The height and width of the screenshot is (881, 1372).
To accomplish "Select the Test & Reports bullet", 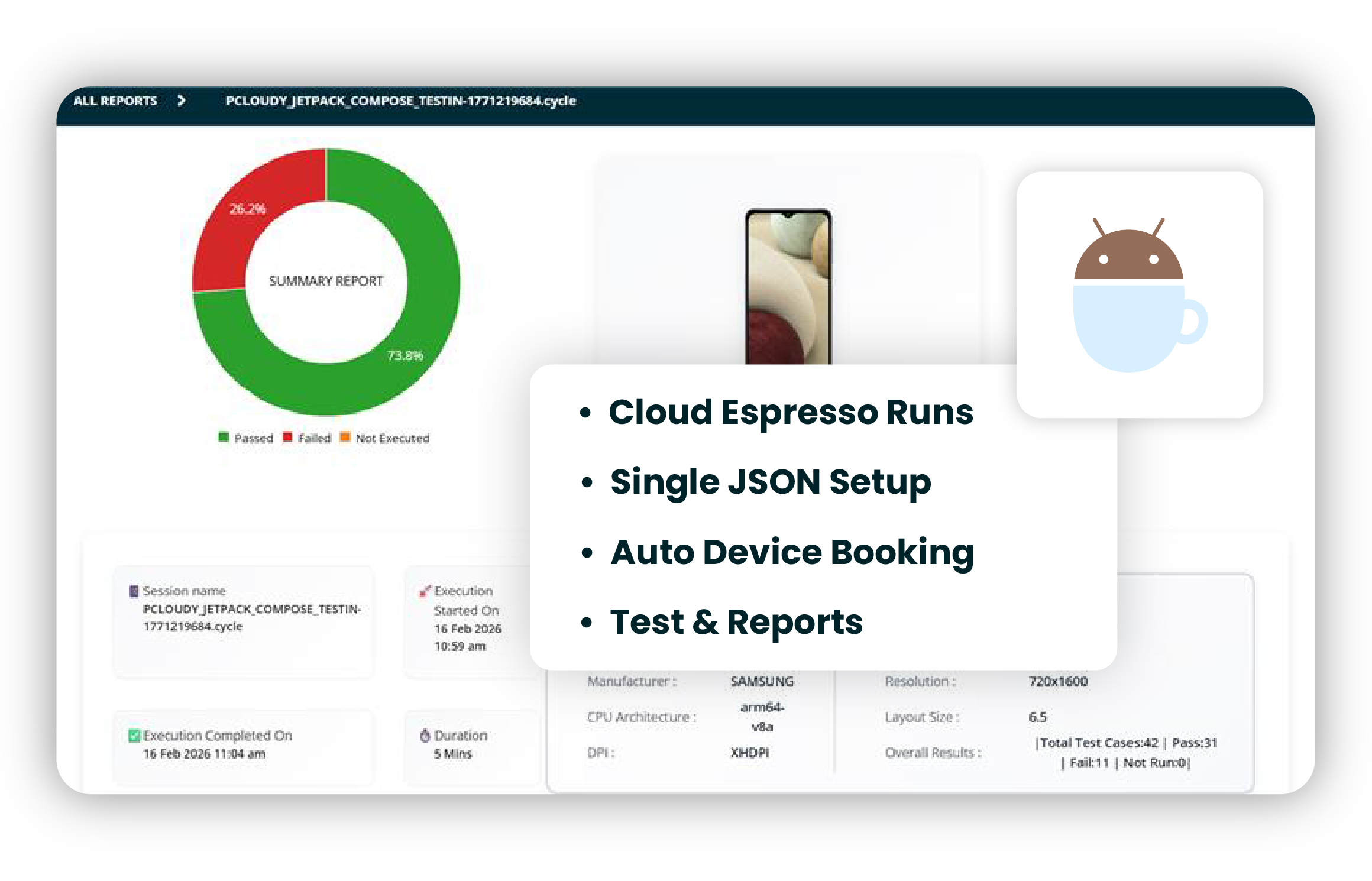I will 736,622.
